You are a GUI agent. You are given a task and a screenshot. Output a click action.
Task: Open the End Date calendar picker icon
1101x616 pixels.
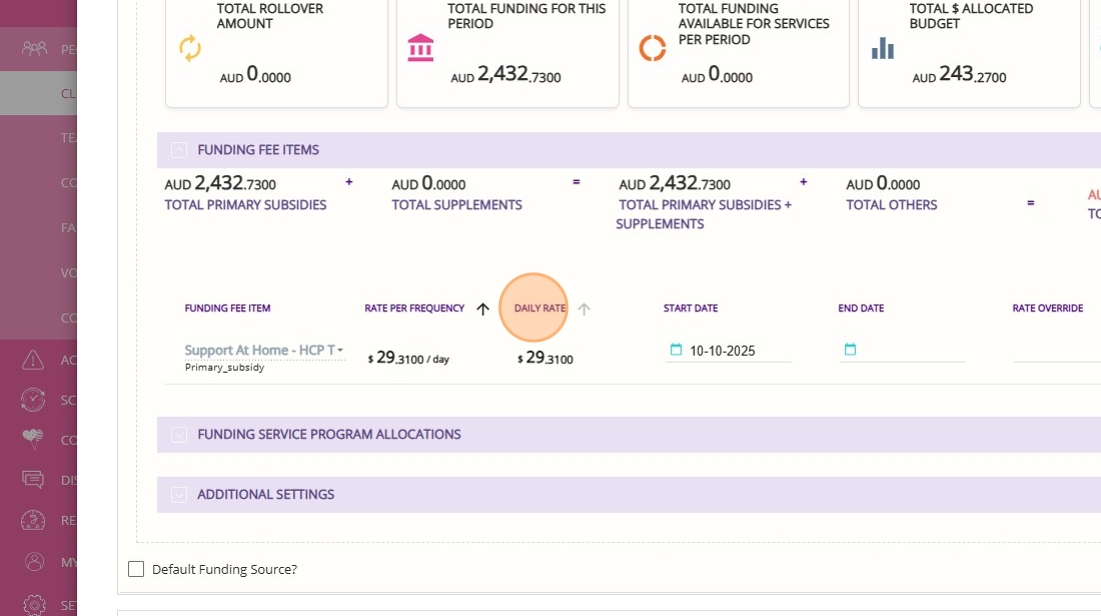pos(850,350)
